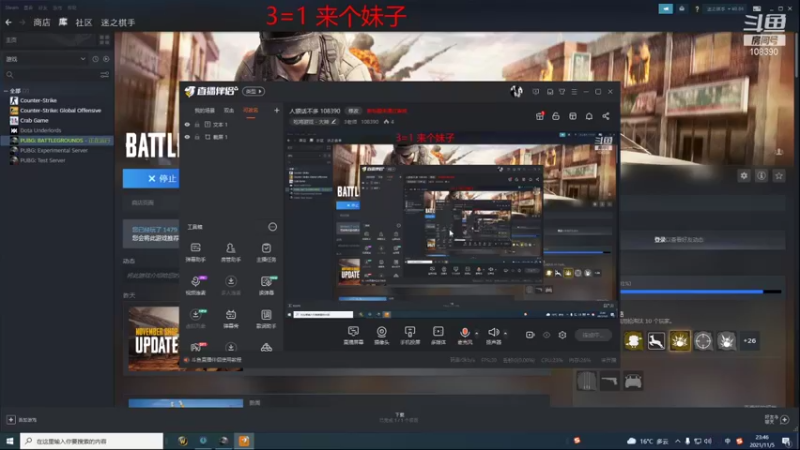800x450 pixels.
Task: Open the advanced filter icon beside the library search
Action: (105, 75)
